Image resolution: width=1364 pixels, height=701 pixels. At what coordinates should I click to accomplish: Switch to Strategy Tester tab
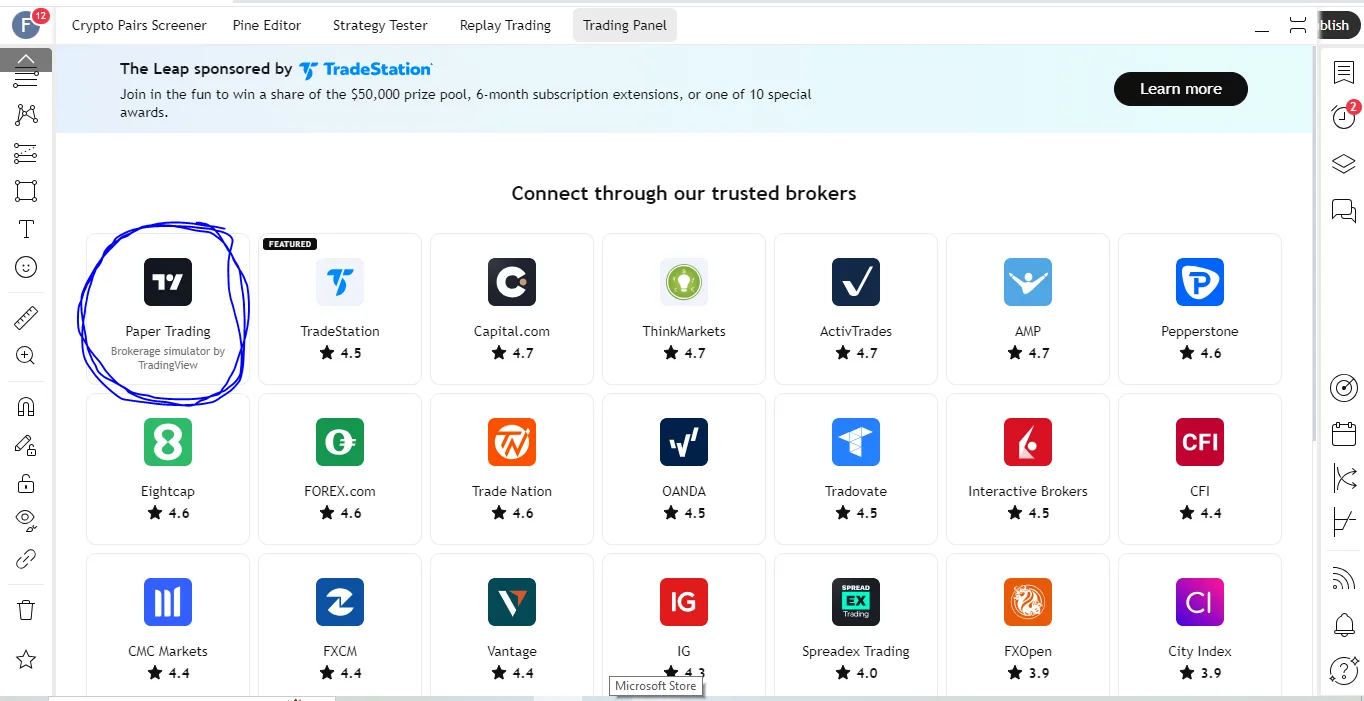point(380,25)
